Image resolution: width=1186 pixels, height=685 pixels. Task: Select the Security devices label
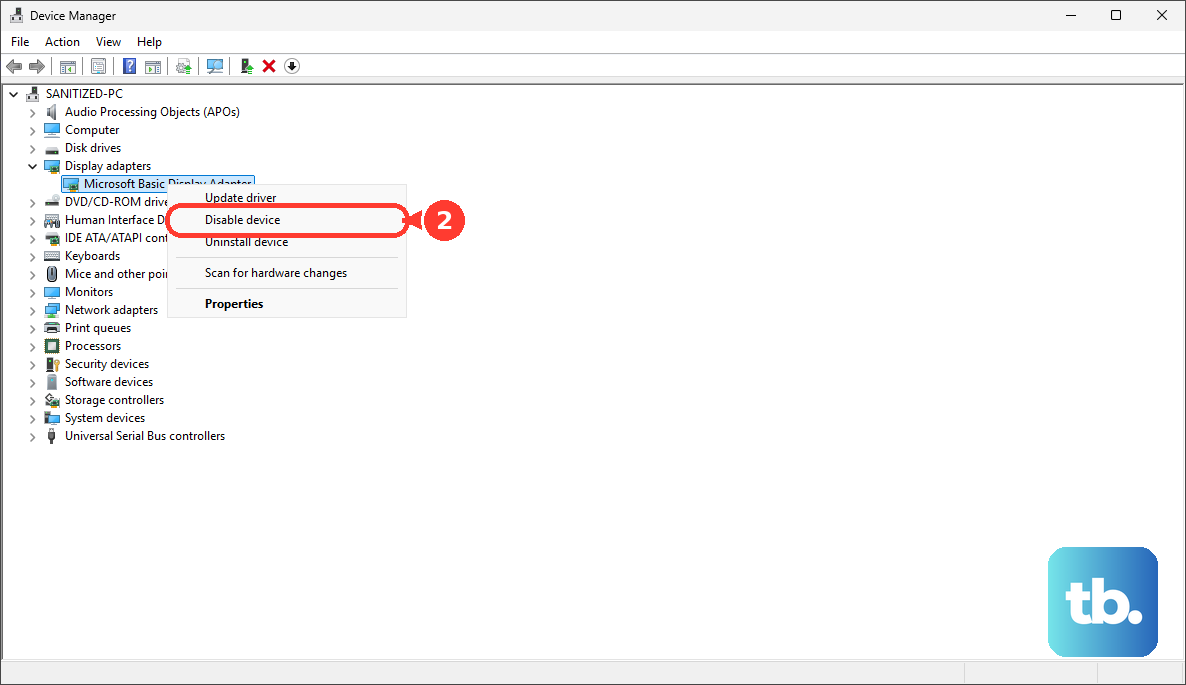[x=107, y=364]
